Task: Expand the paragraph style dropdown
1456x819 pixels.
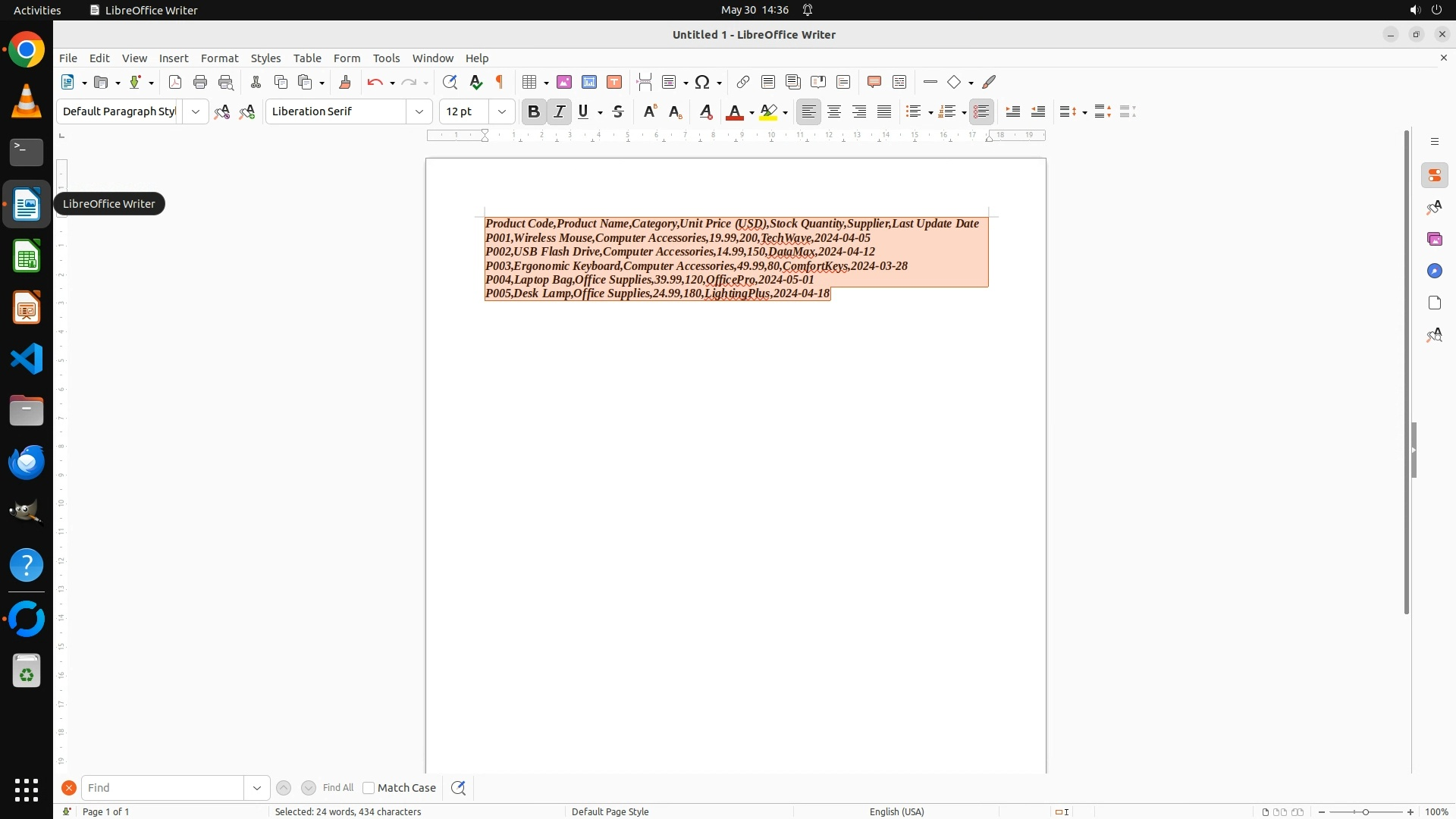Action: 196,111
